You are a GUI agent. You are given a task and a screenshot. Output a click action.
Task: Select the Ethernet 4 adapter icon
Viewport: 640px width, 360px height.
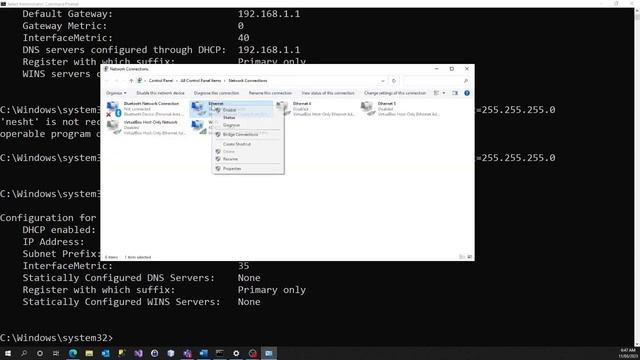point(283,109)
